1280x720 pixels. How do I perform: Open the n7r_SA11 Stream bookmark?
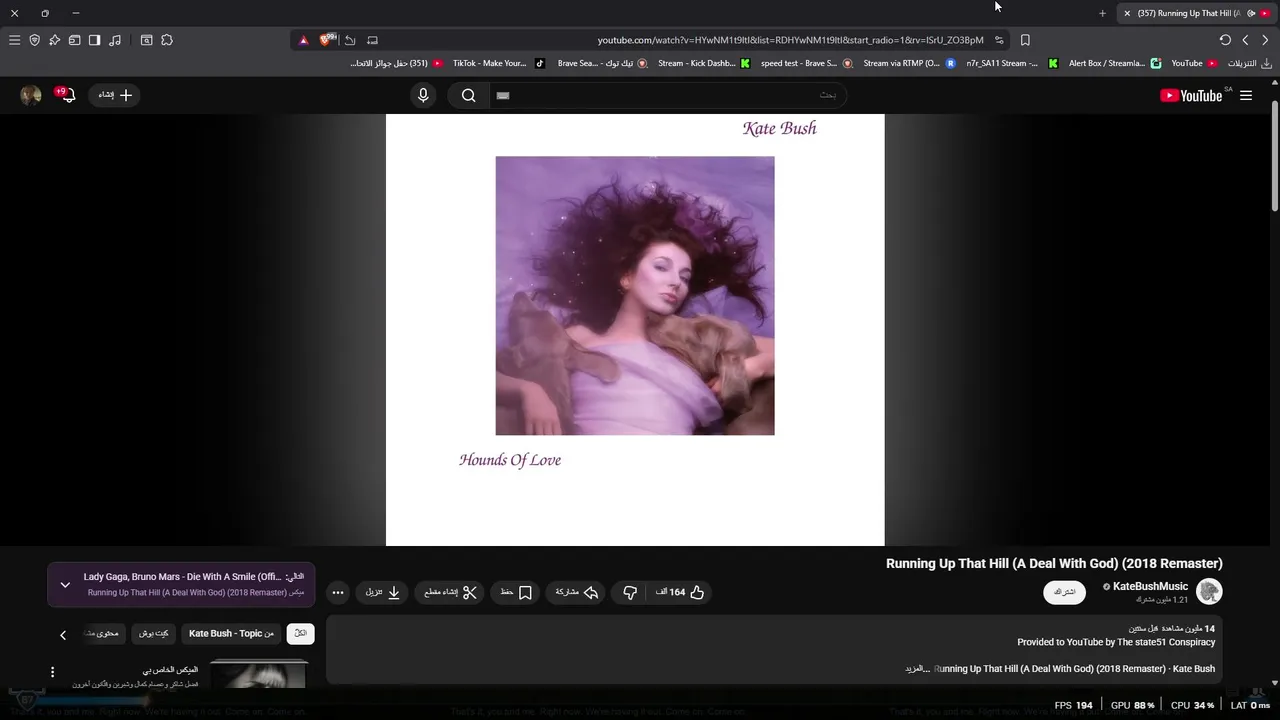[x=1012, y=63]
